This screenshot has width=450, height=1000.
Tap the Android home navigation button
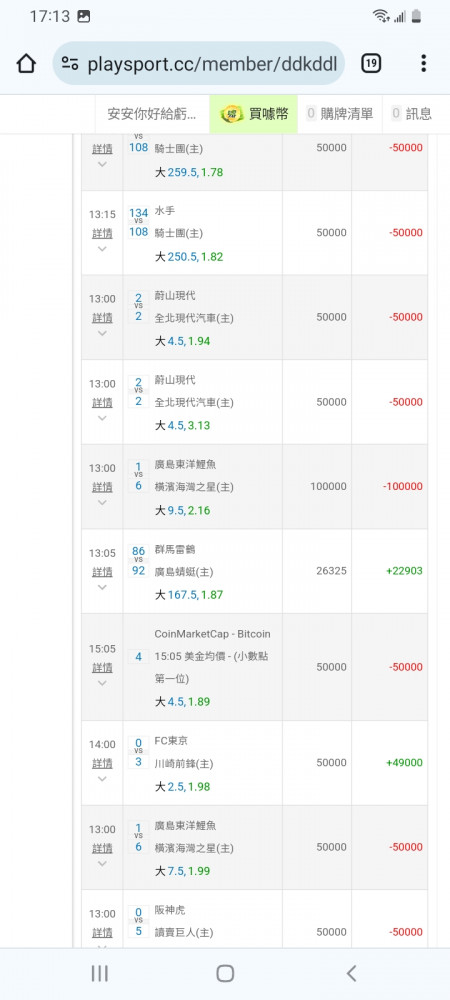(x=225, y=973)
